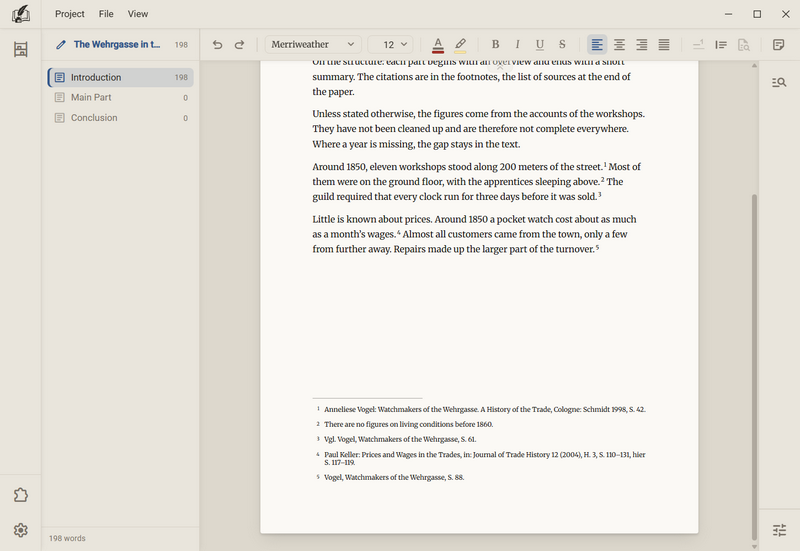
Task: Click the '198 words' status text
Action: tap(67, 538)
